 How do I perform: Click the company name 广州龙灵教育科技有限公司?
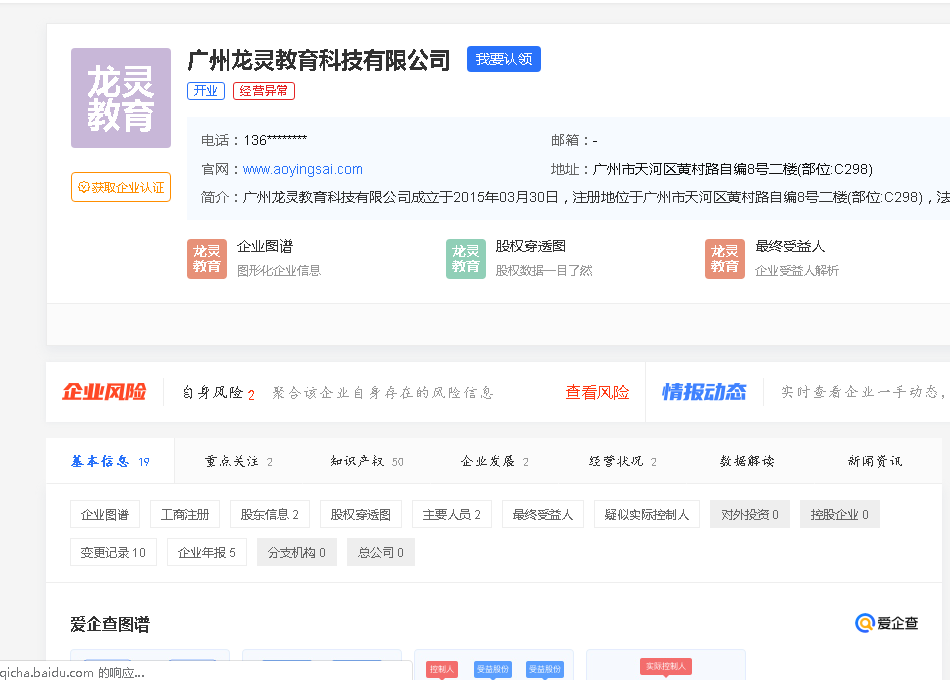319,60
